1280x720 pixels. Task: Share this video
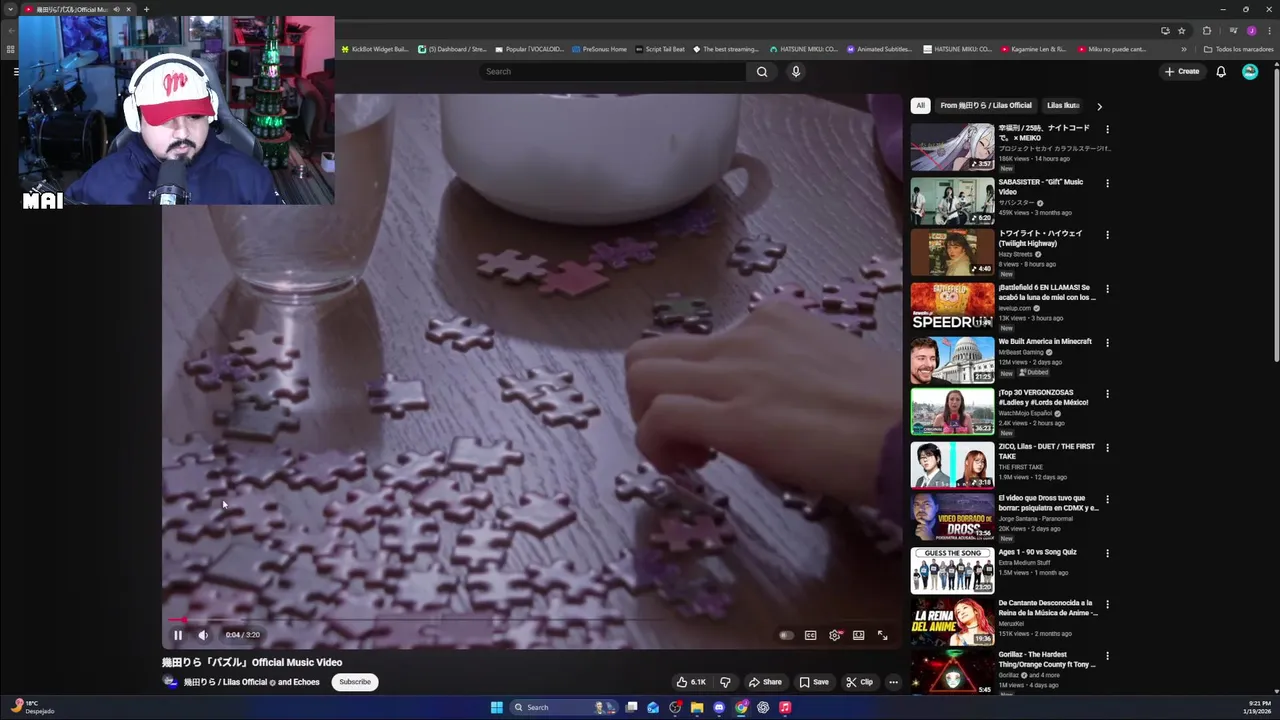(x=765, y=682)
